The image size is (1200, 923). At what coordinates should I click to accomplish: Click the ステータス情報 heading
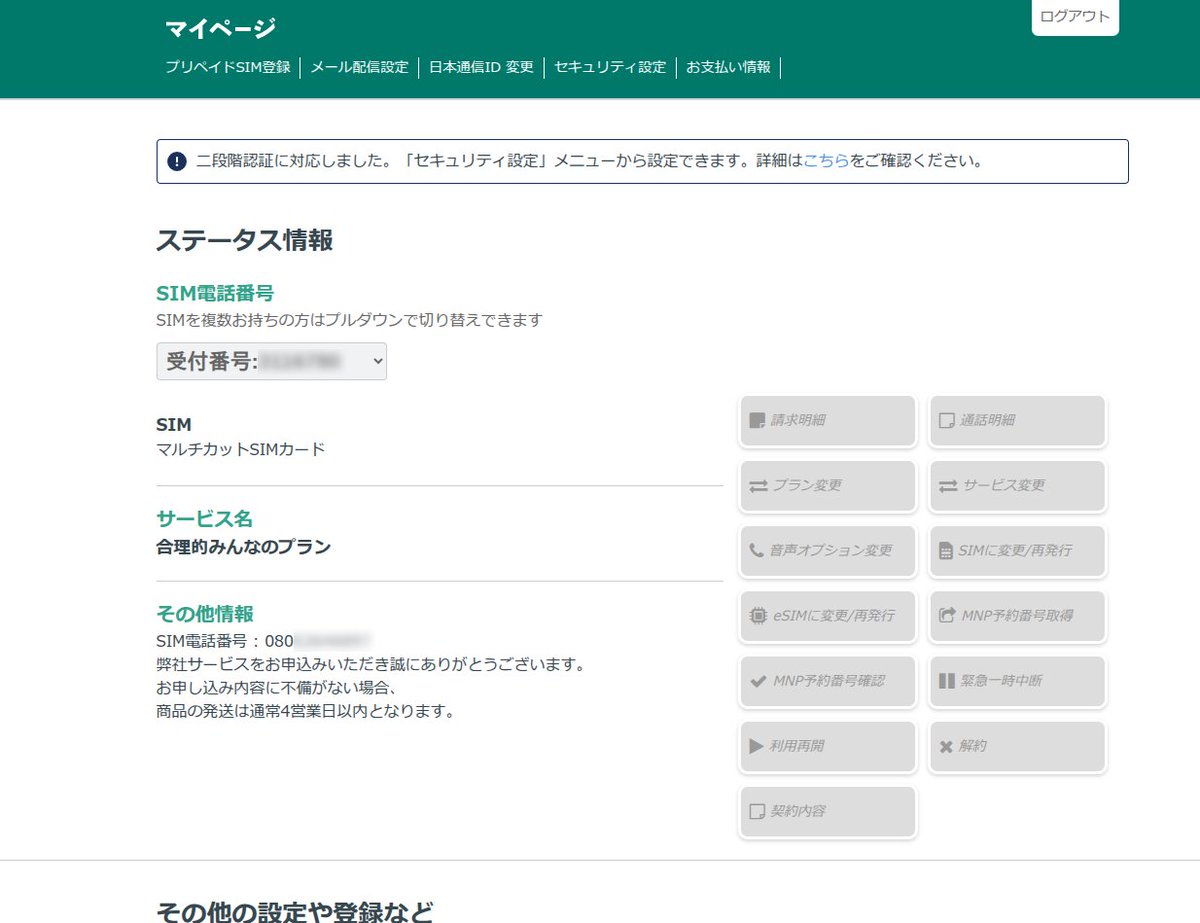(245, 240)
